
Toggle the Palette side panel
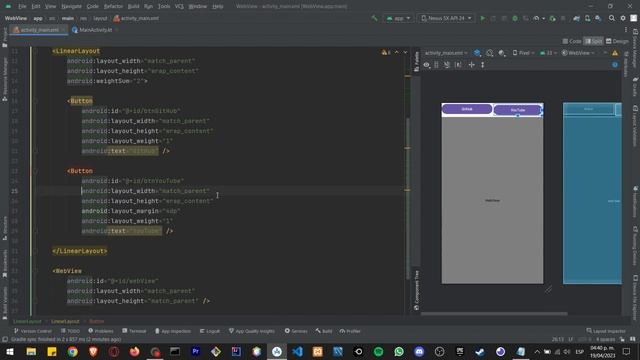(416, 62)
